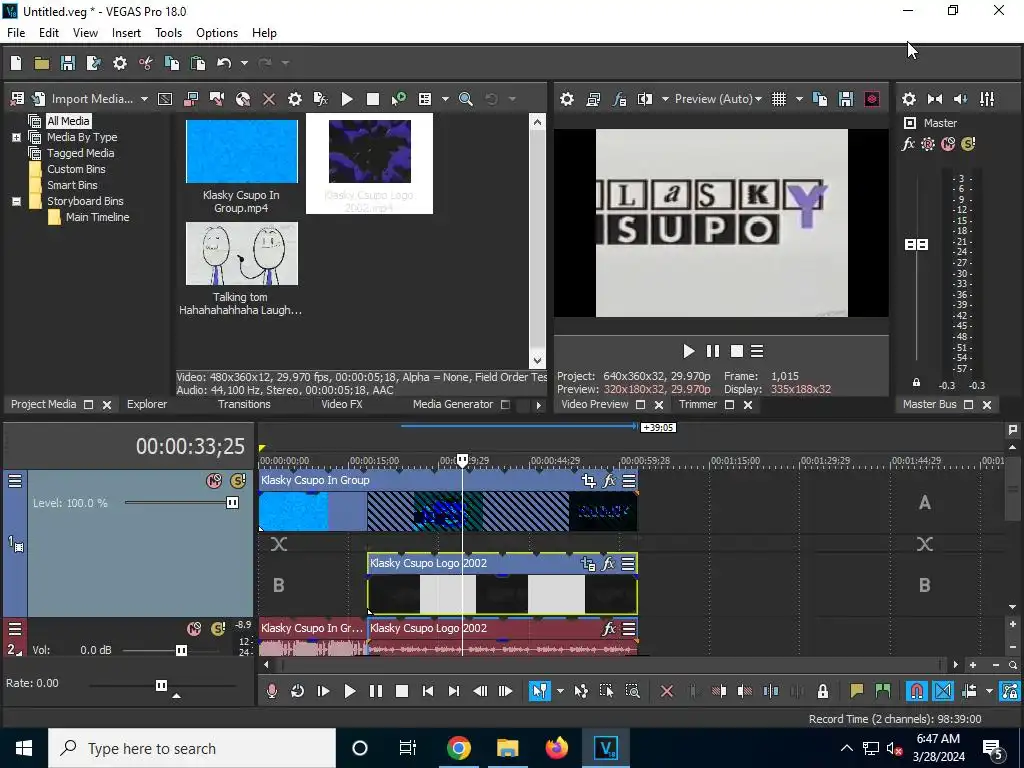Start preview in Project Media toolbar
This screenshot has width=1024, height=768.
tap(347, 99)
